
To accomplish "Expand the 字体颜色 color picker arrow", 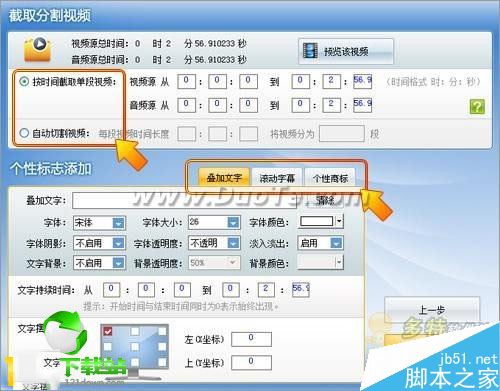I will 339,221.
